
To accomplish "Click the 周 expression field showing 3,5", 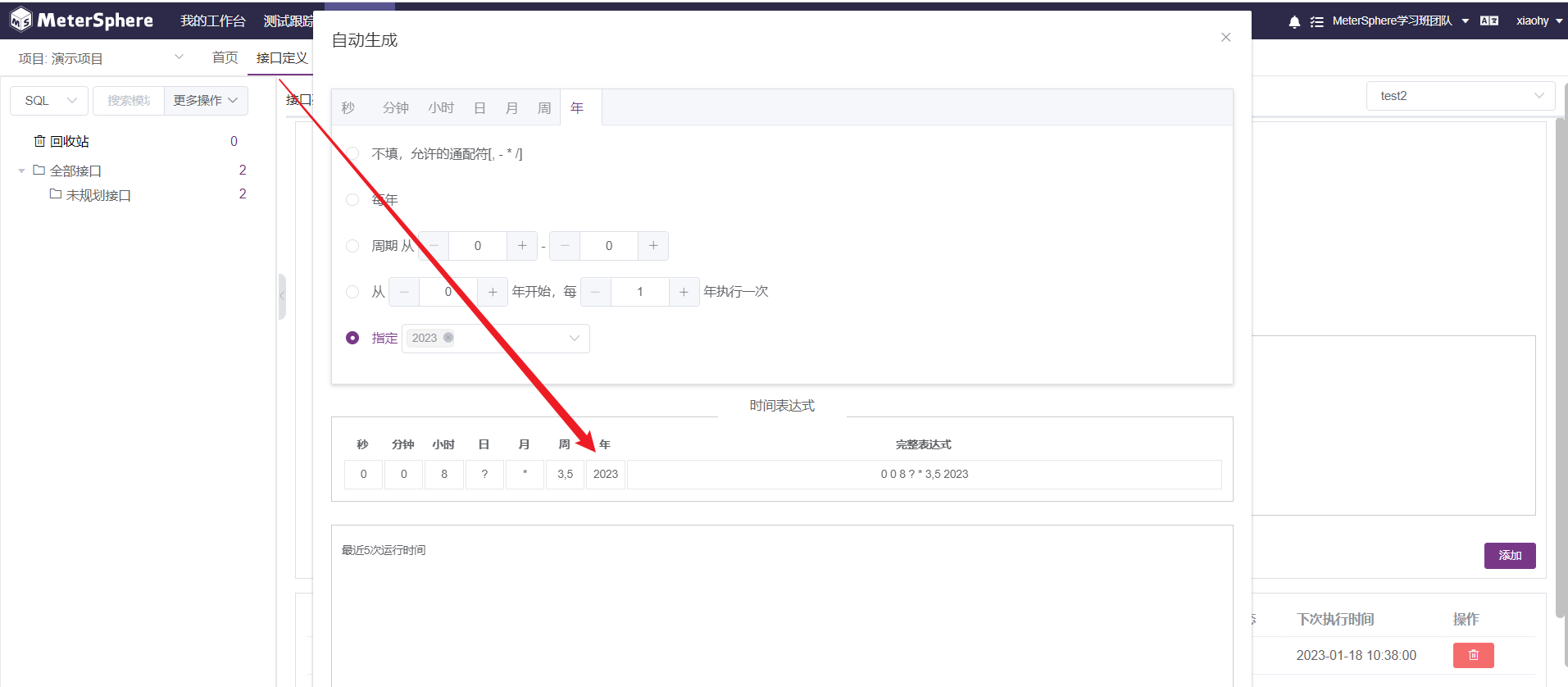I will 566,475.
